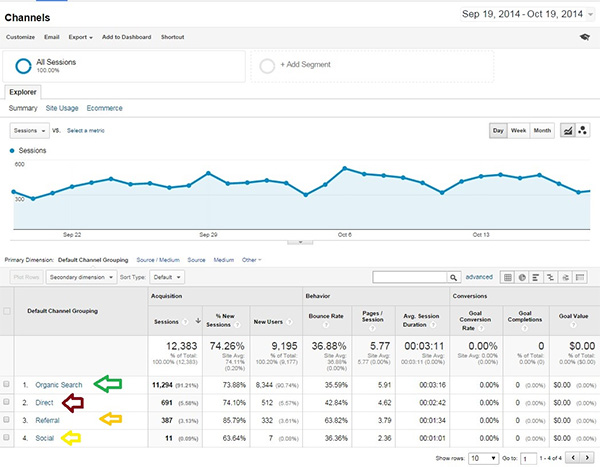Image resolution: width=600 pixels, height=467 pixels.
Task: Select the pie chart percentage view icon
Action: coord(522,276)
